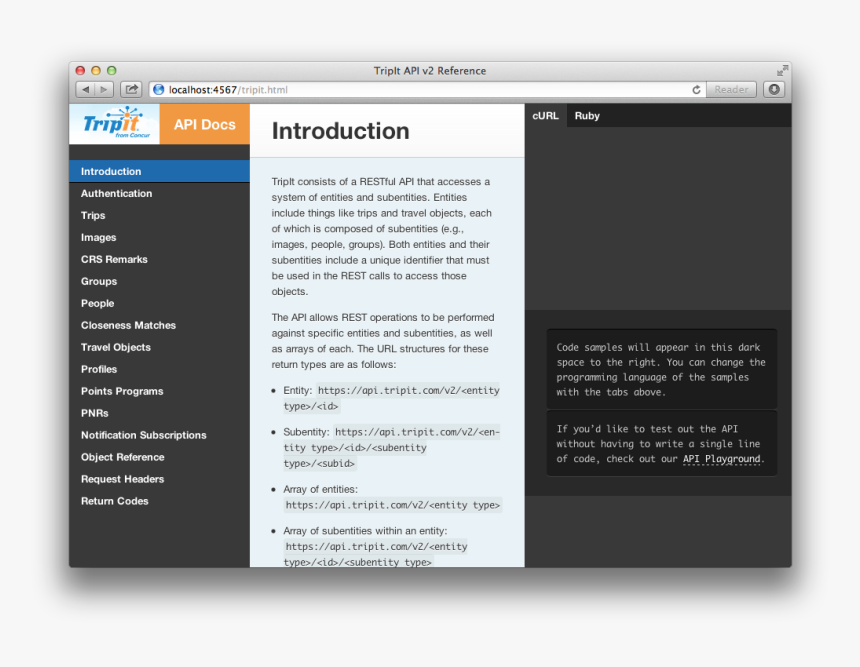The height and width of the screenshot is (667, 860).
Task: Open Closeness Matches in sidebar
Action: click(160, 325)
